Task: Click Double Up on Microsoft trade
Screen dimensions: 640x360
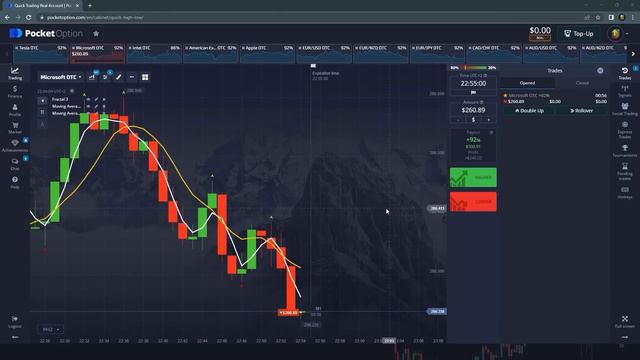Action: click(x=529, y=111)
